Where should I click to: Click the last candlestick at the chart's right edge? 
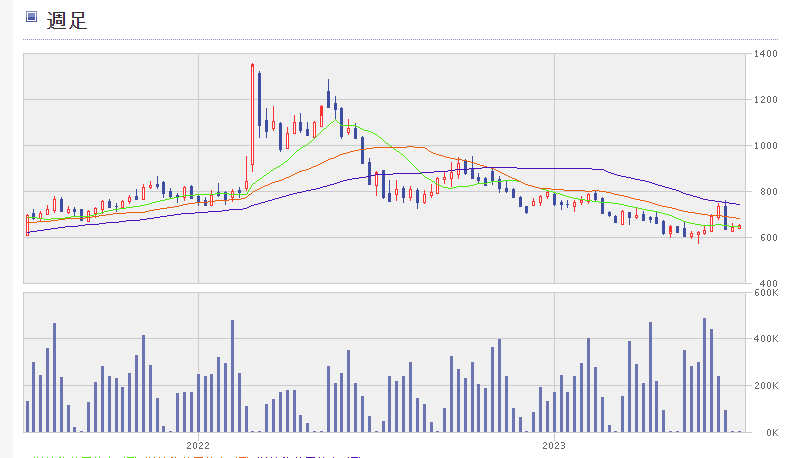click(739, 227)
